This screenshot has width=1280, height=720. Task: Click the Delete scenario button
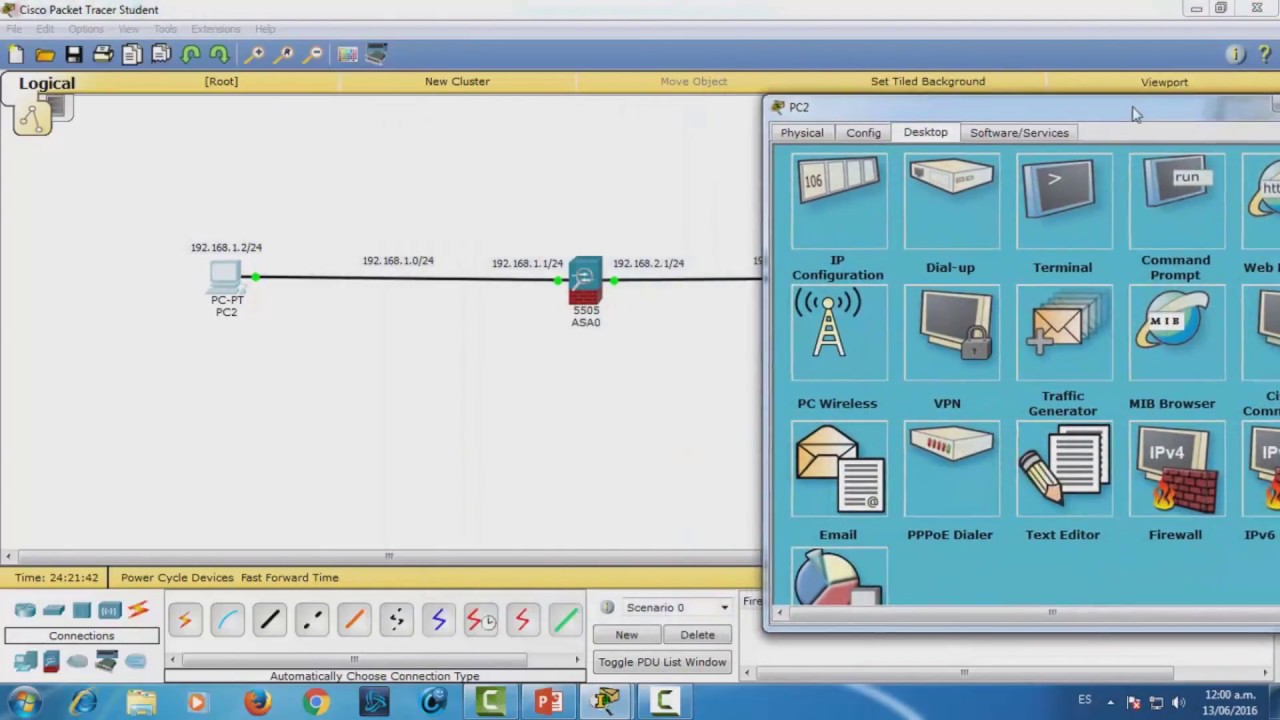[697, 635]
